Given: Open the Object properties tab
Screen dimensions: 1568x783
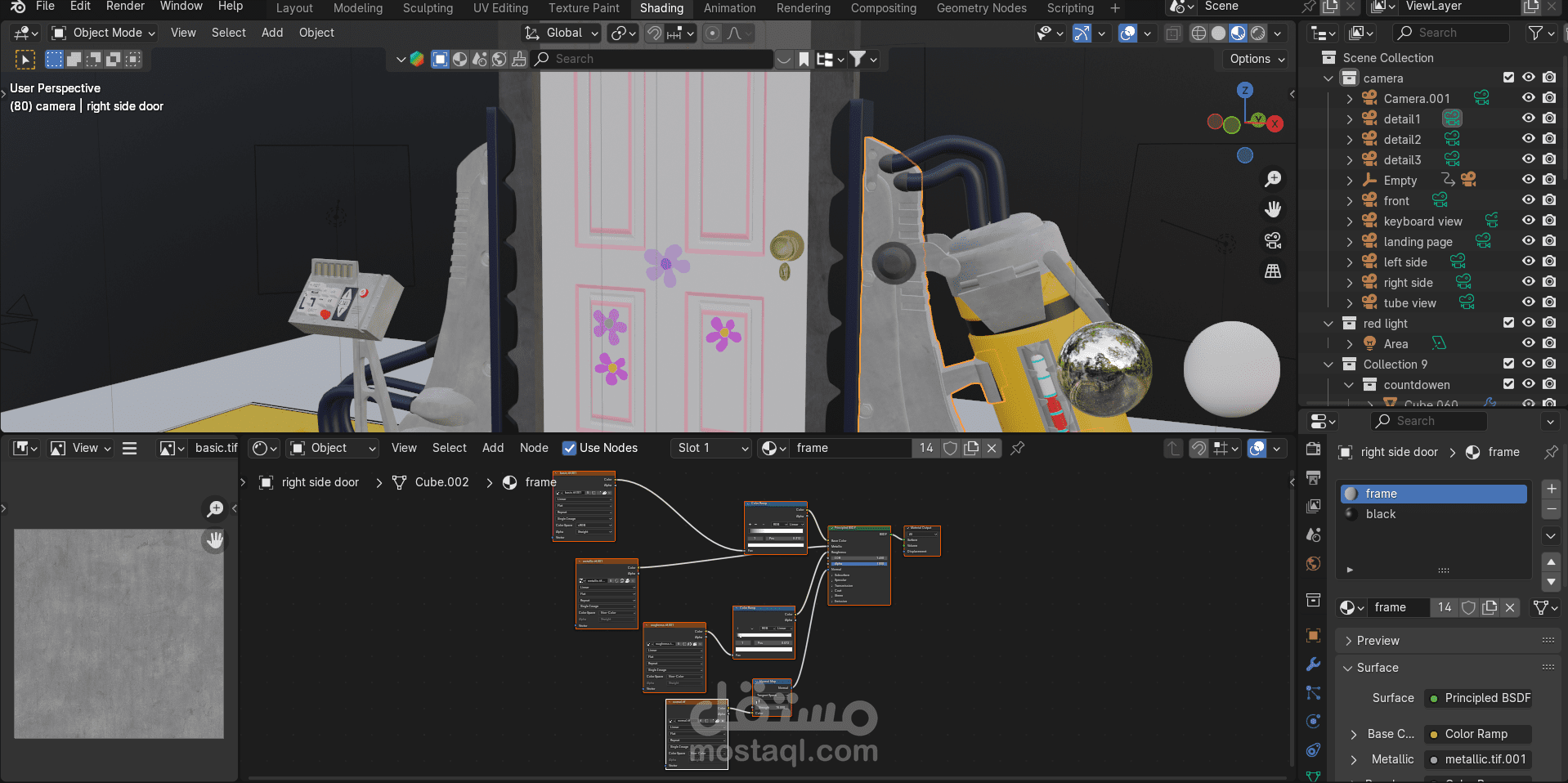Looking at the screenshot, I should coord(1314,636).
